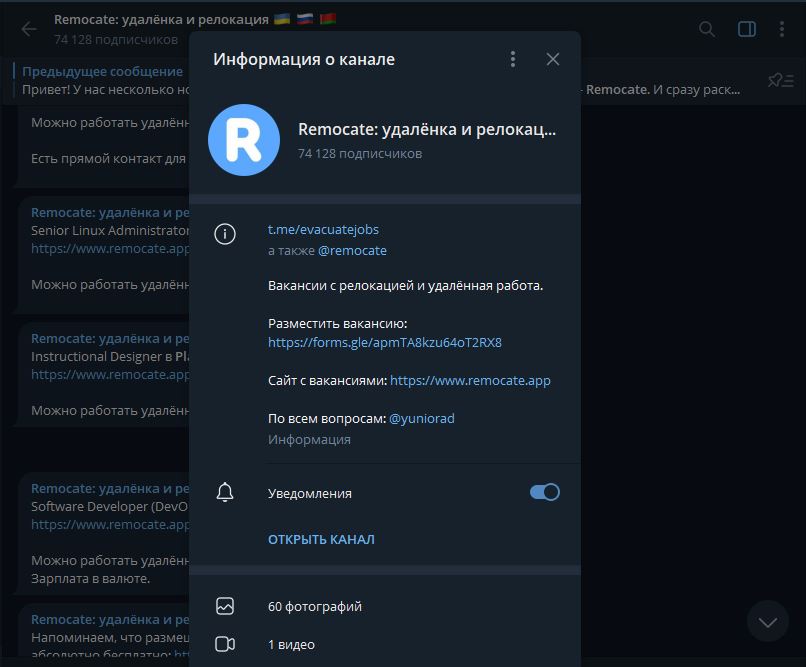806x667 pixels.
Task: Open the forms.gle vacancy submission link
Action: point(384,342)
